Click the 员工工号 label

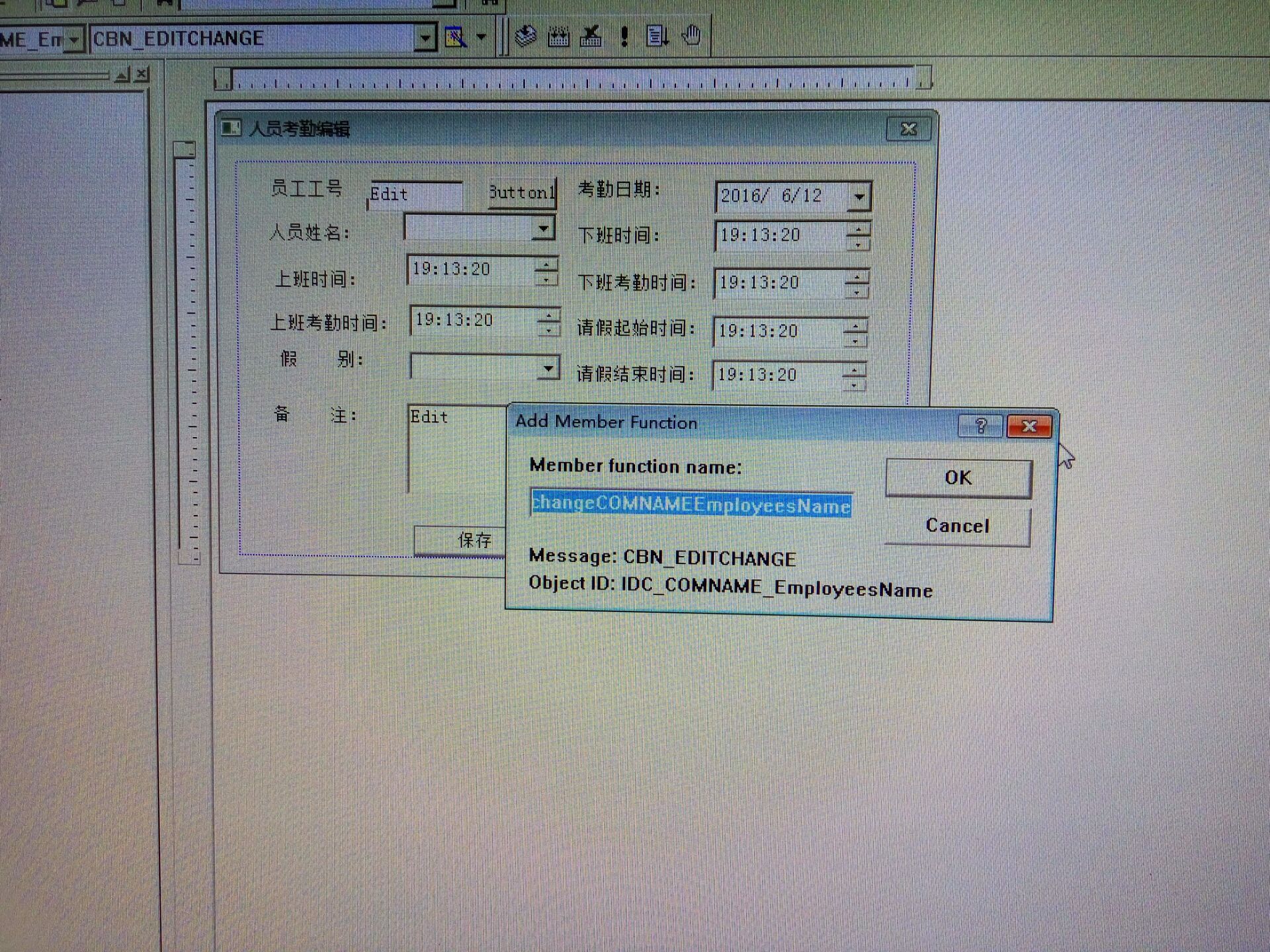tap(306, 188)
